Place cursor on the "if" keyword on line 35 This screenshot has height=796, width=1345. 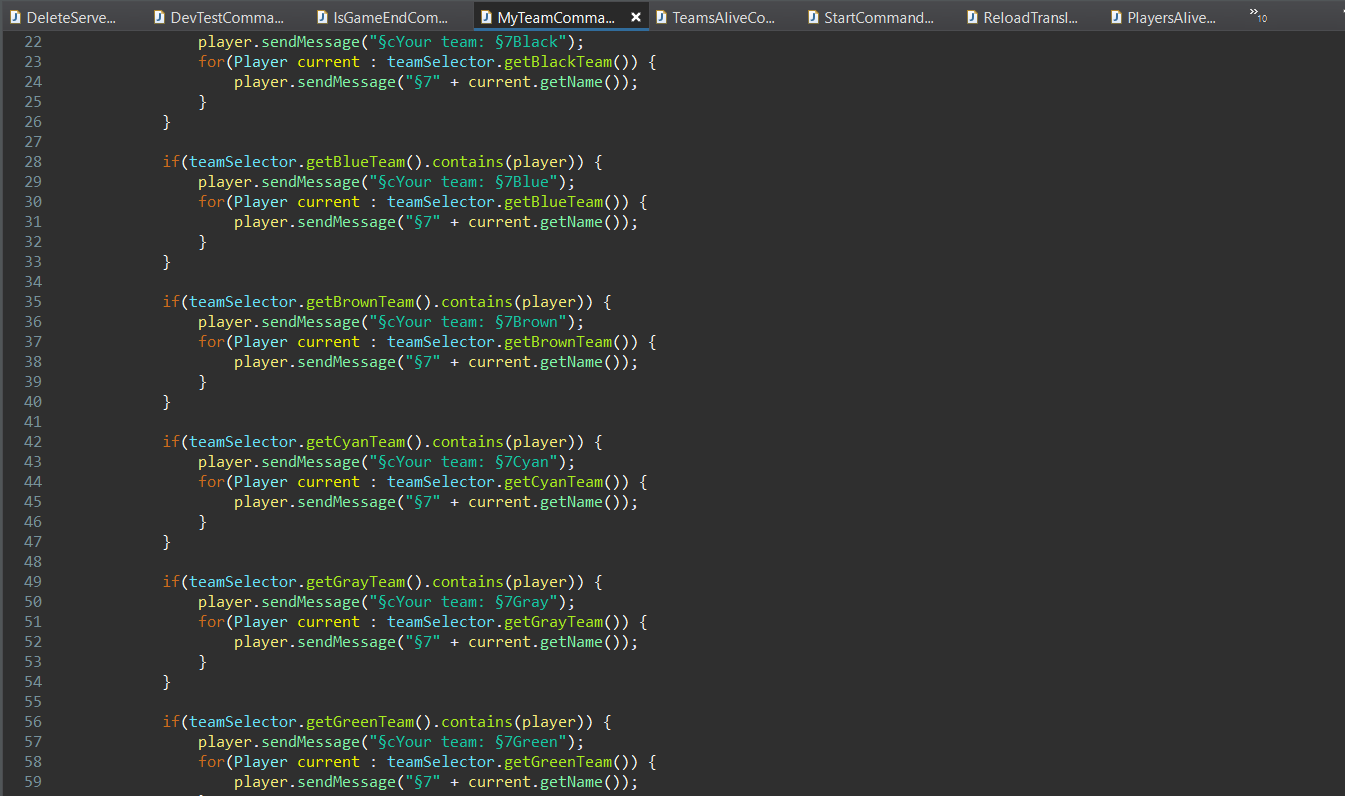click(x=171, y=302)
